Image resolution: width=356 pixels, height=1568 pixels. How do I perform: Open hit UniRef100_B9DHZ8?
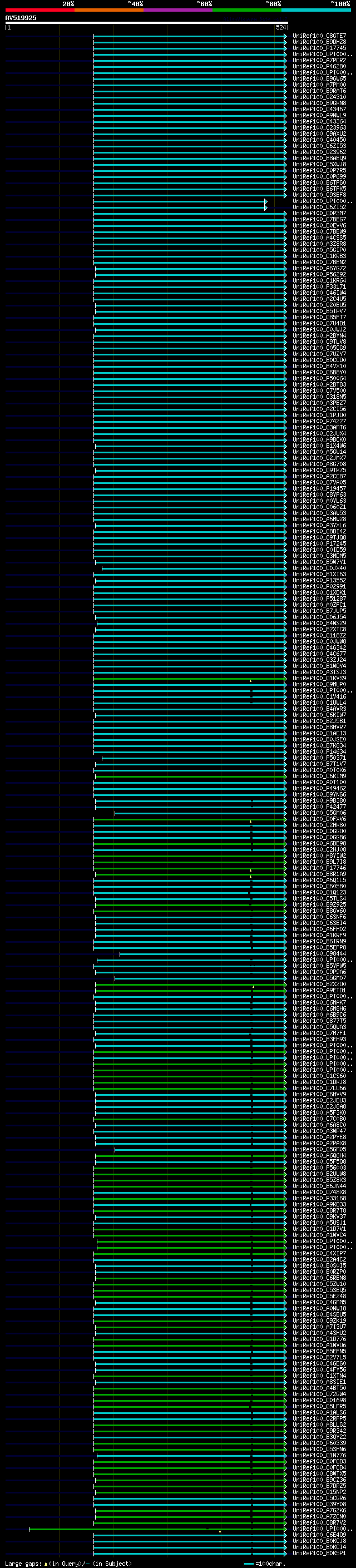[319, 42]
